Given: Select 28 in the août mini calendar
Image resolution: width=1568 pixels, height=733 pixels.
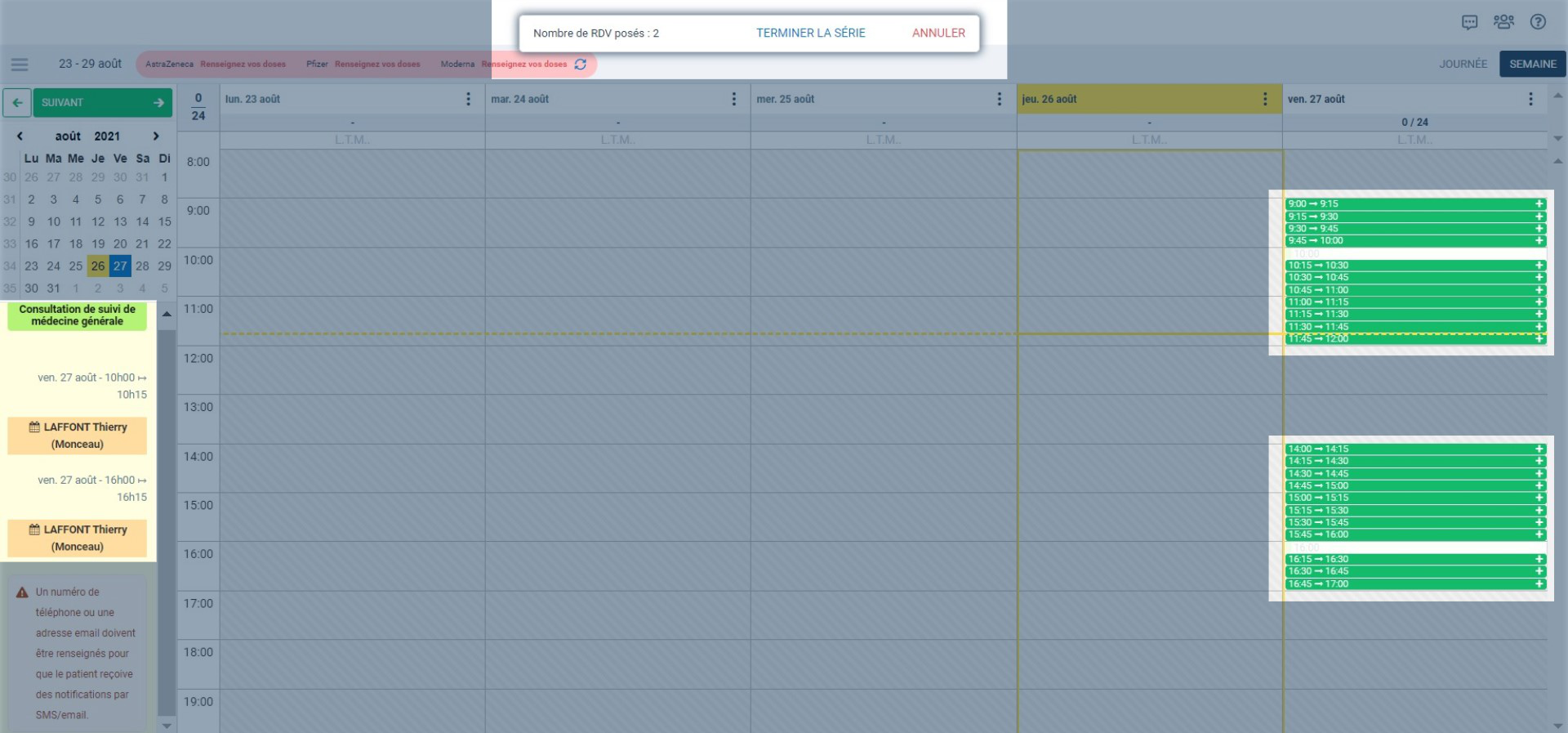Looking at the screenshot, I should click(x=142, y=266).
